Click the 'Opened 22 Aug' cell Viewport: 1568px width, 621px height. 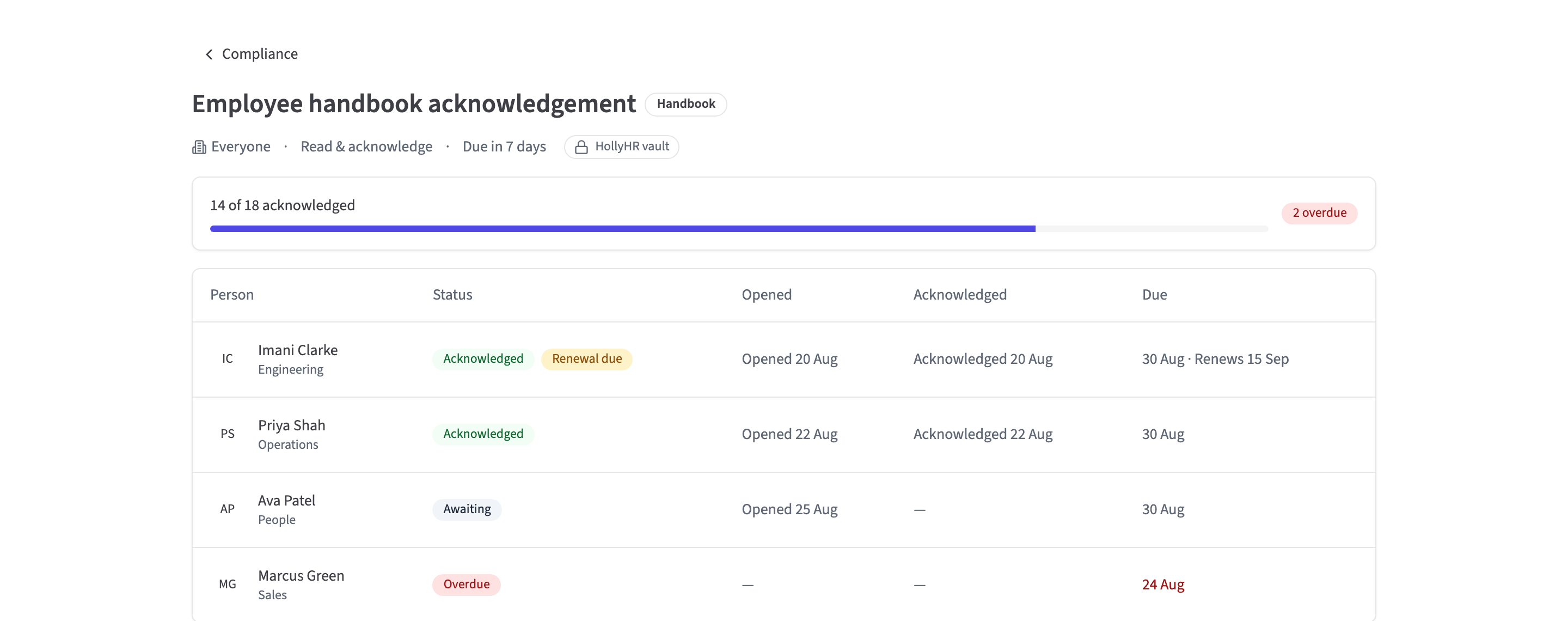789,434
